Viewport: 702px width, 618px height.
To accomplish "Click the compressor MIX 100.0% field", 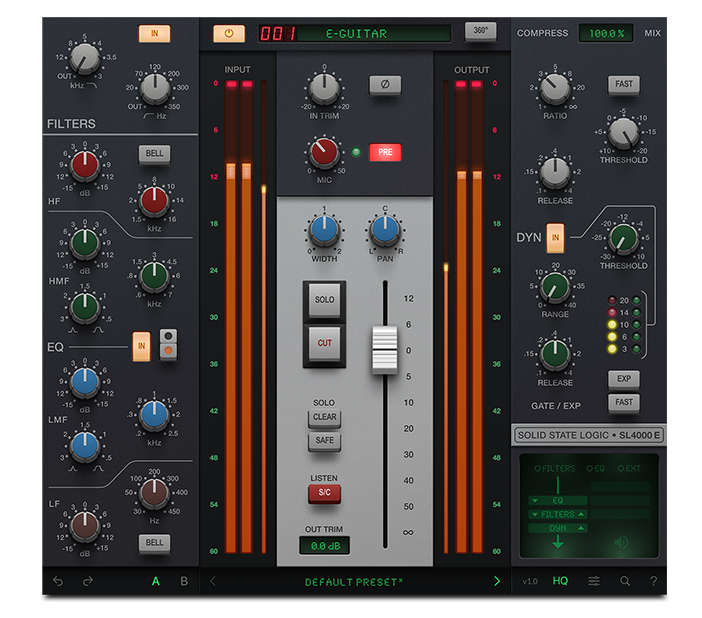I will coord(606,33).
